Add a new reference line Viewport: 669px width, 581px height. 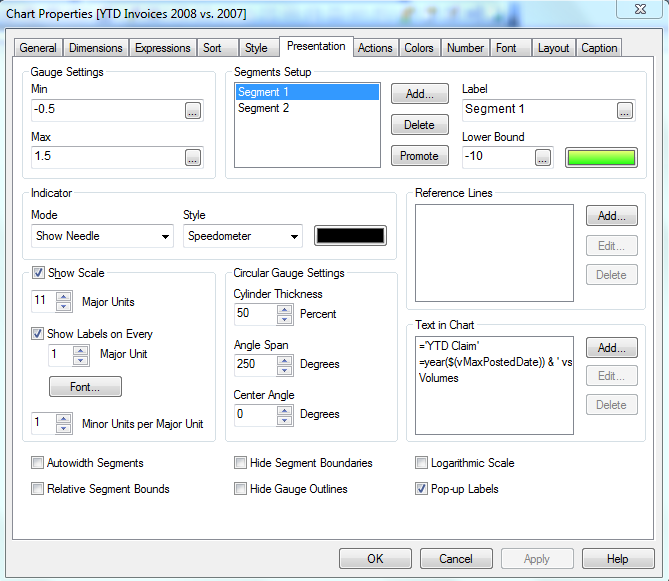(612, 216)
